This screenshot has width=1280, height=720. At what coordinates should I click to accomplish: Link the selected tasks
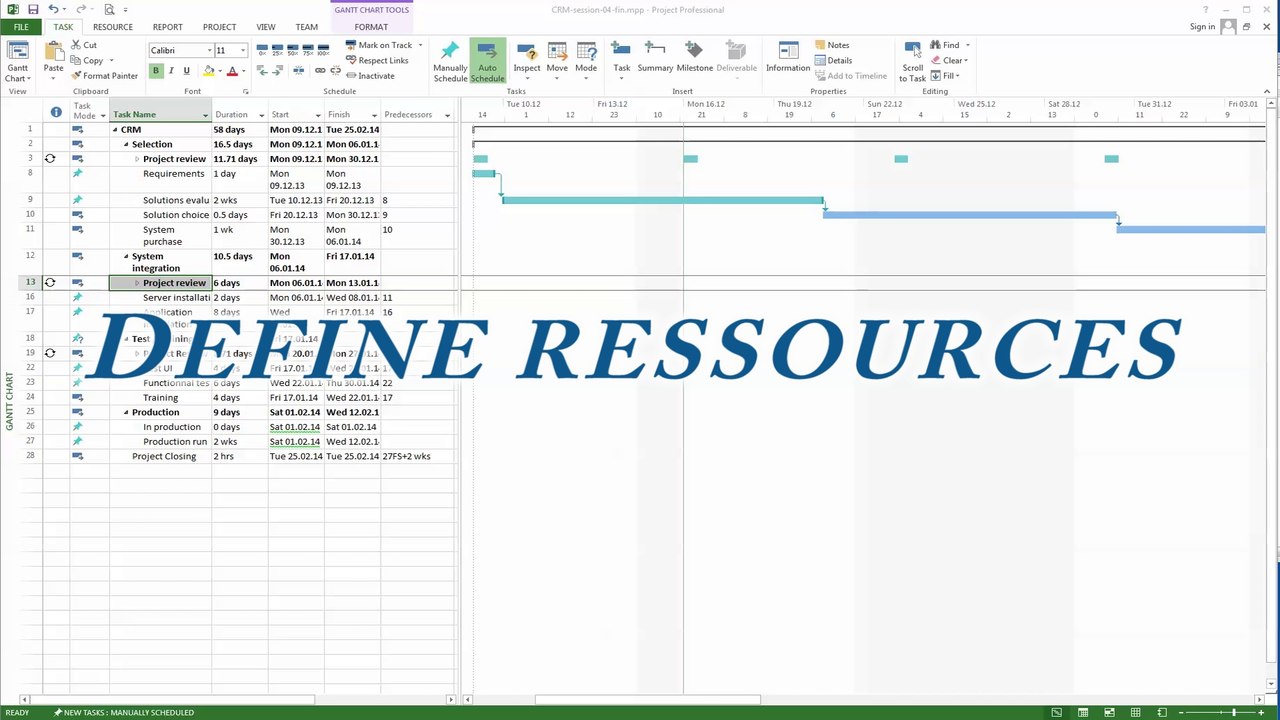[320, 71]
